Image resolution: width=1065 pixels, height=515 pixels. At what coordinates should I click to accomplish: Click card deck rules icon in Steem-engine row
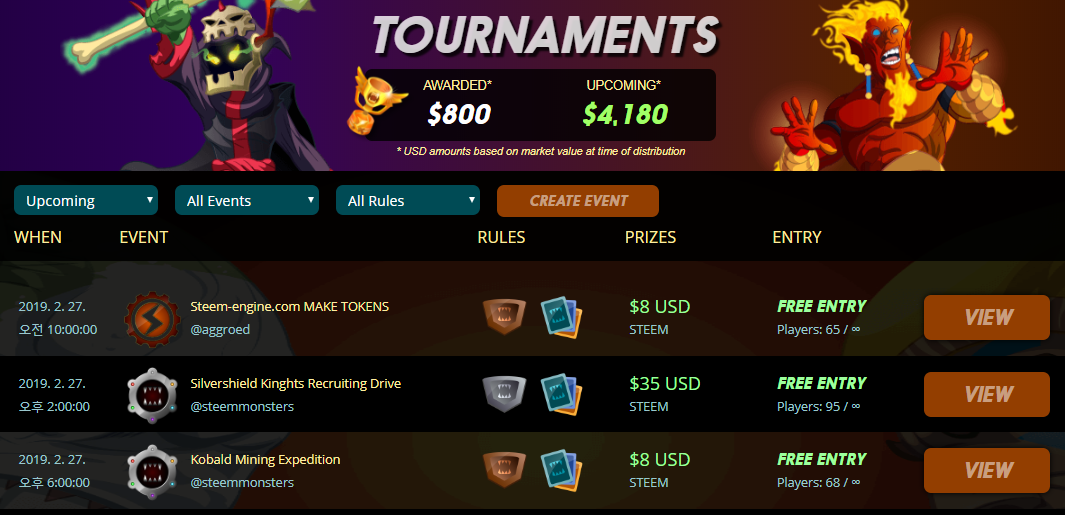(x=562, y=317)
